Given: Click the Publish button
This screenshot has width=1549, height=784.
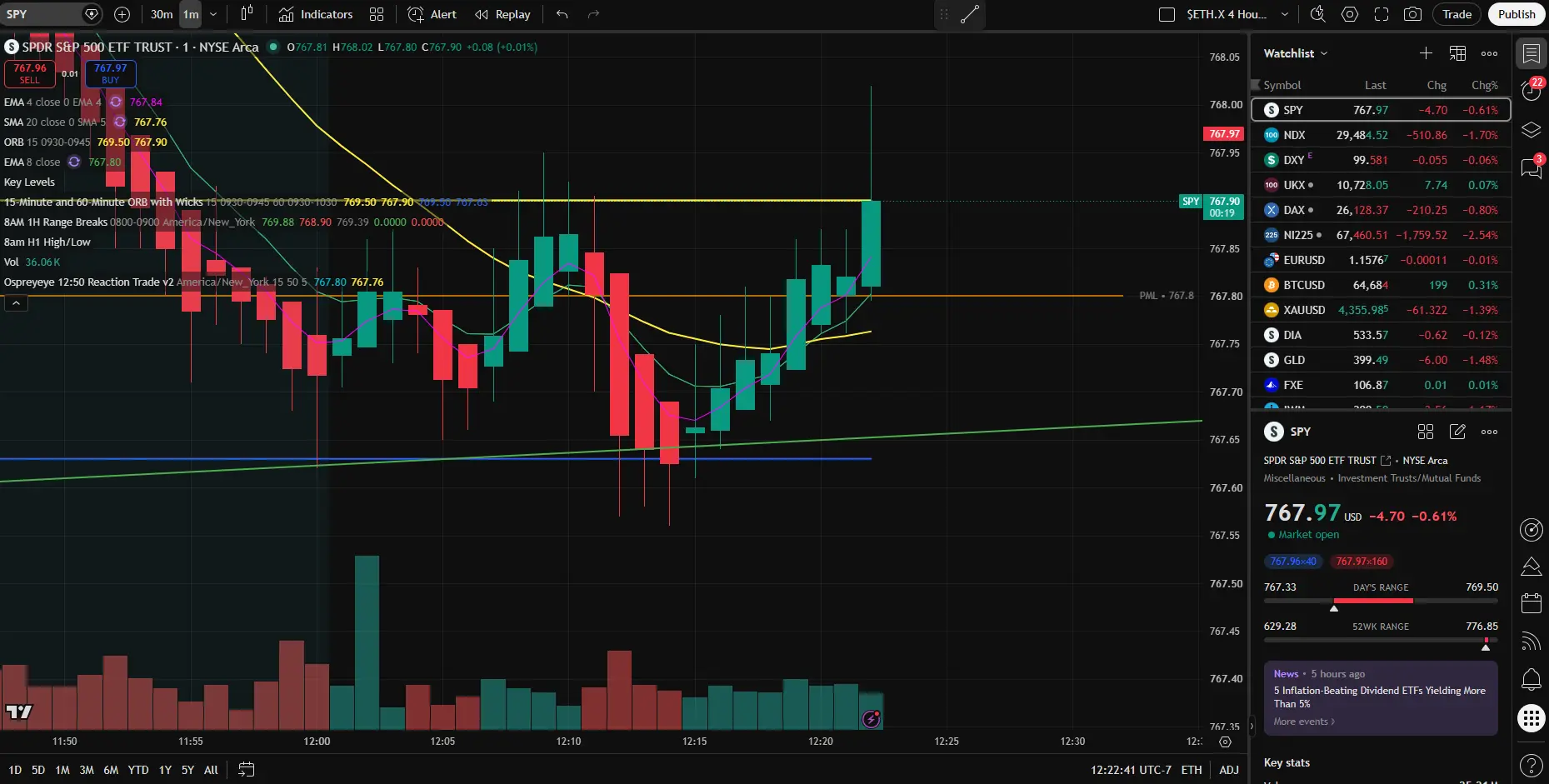Looking at the screenshot, I should tap(1517, 14).
